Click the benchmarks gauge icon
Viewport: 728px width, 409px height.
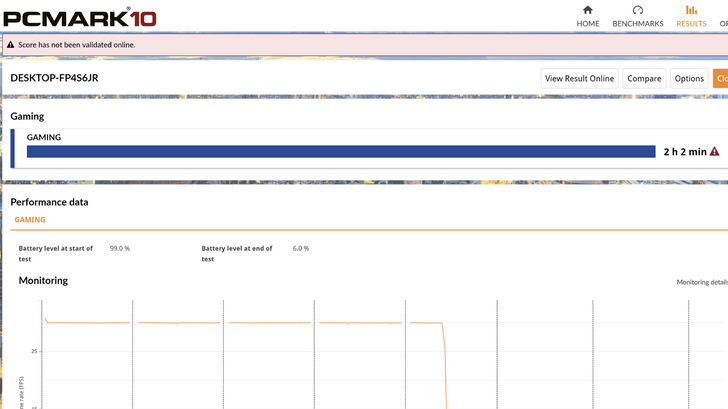[638, 10]
